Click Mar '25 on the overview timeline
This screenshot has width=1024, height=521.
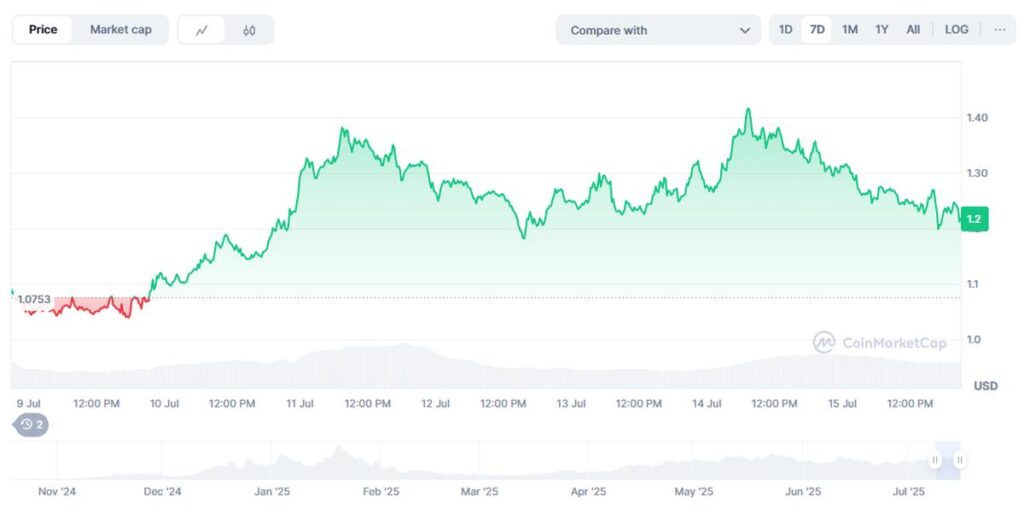[x=479, y=492]
